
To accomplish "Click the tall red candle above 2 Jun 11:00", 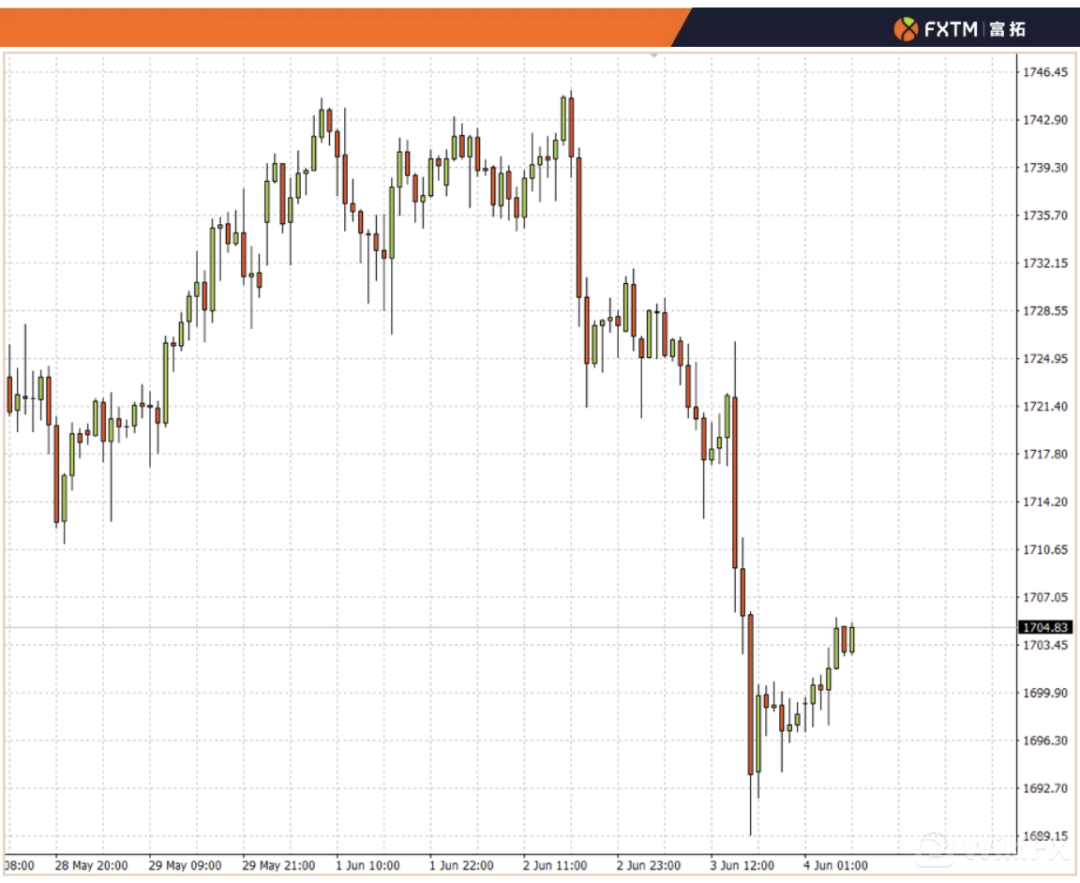I will (x=578, y=227).
